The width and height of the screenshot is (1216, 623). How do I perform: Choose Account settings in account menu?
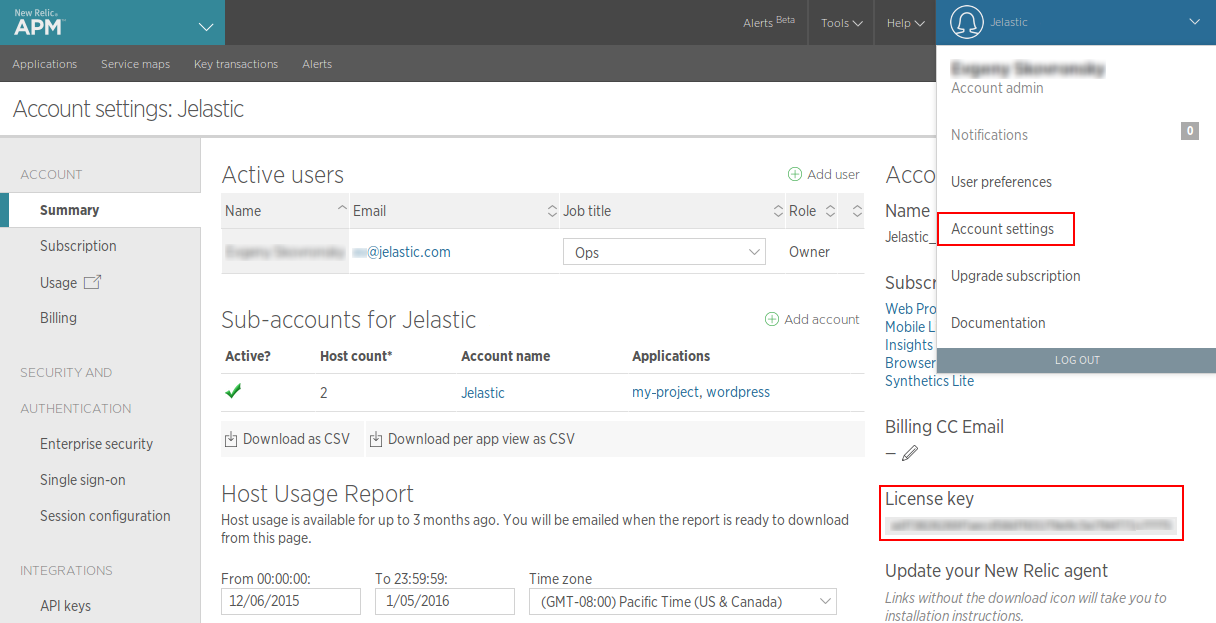pos(1003,229)
